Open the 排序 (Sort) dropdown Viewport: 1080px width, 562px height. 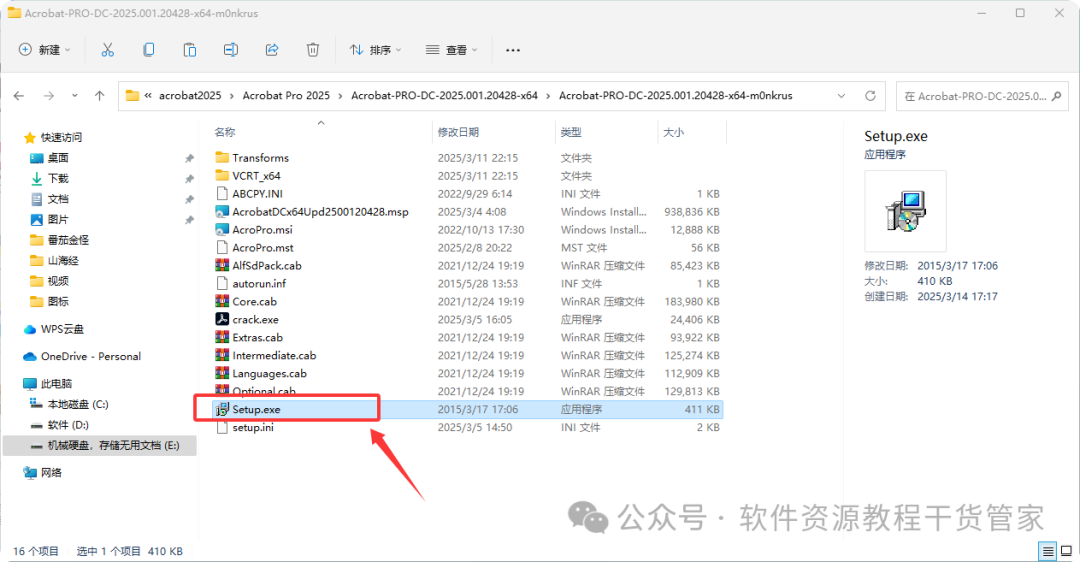[x=375, y=50]
